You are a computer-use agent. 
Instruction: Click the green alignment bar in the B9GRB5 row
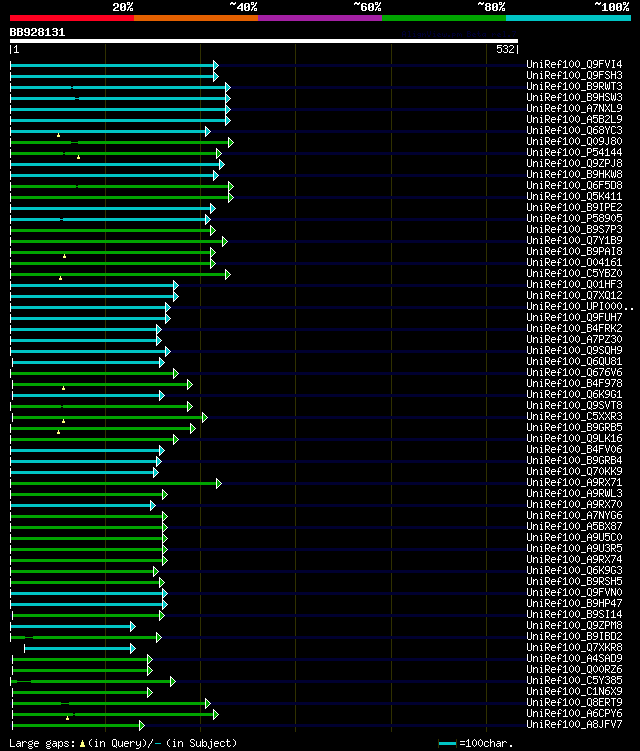click(103, 429)
